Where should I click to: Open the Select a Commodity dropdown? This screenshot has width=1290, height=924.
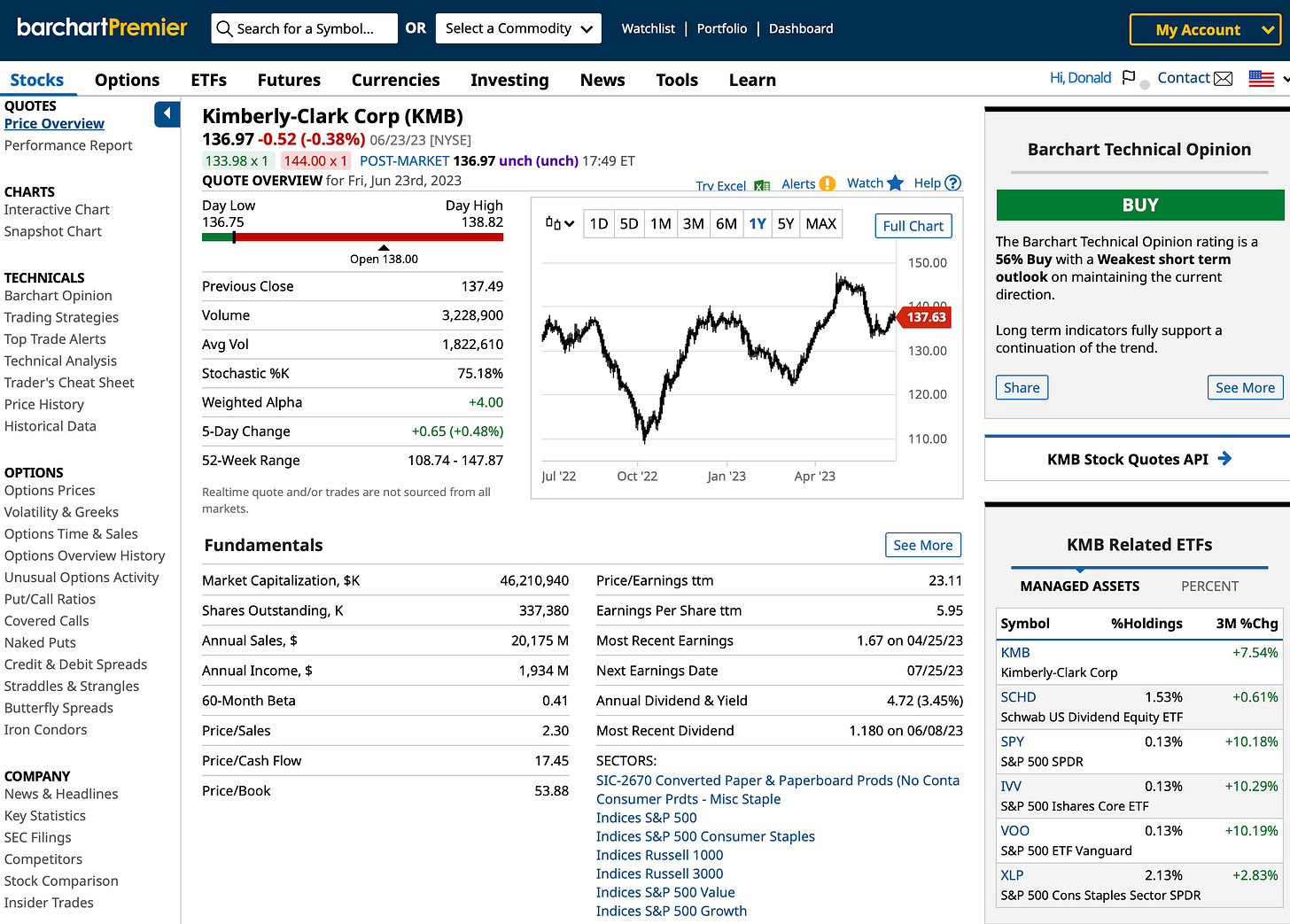click(519, 28)
